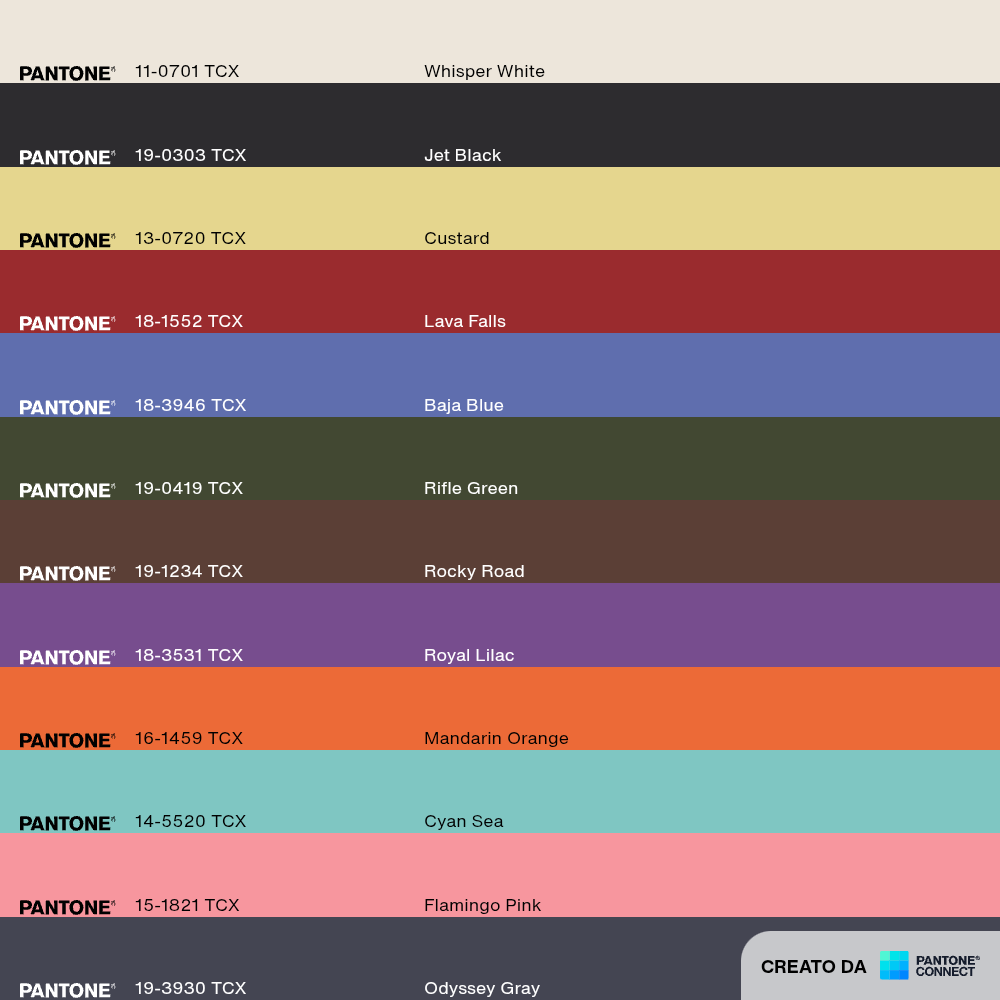
Task: Select the Jet Black color band
Action: 500,125
